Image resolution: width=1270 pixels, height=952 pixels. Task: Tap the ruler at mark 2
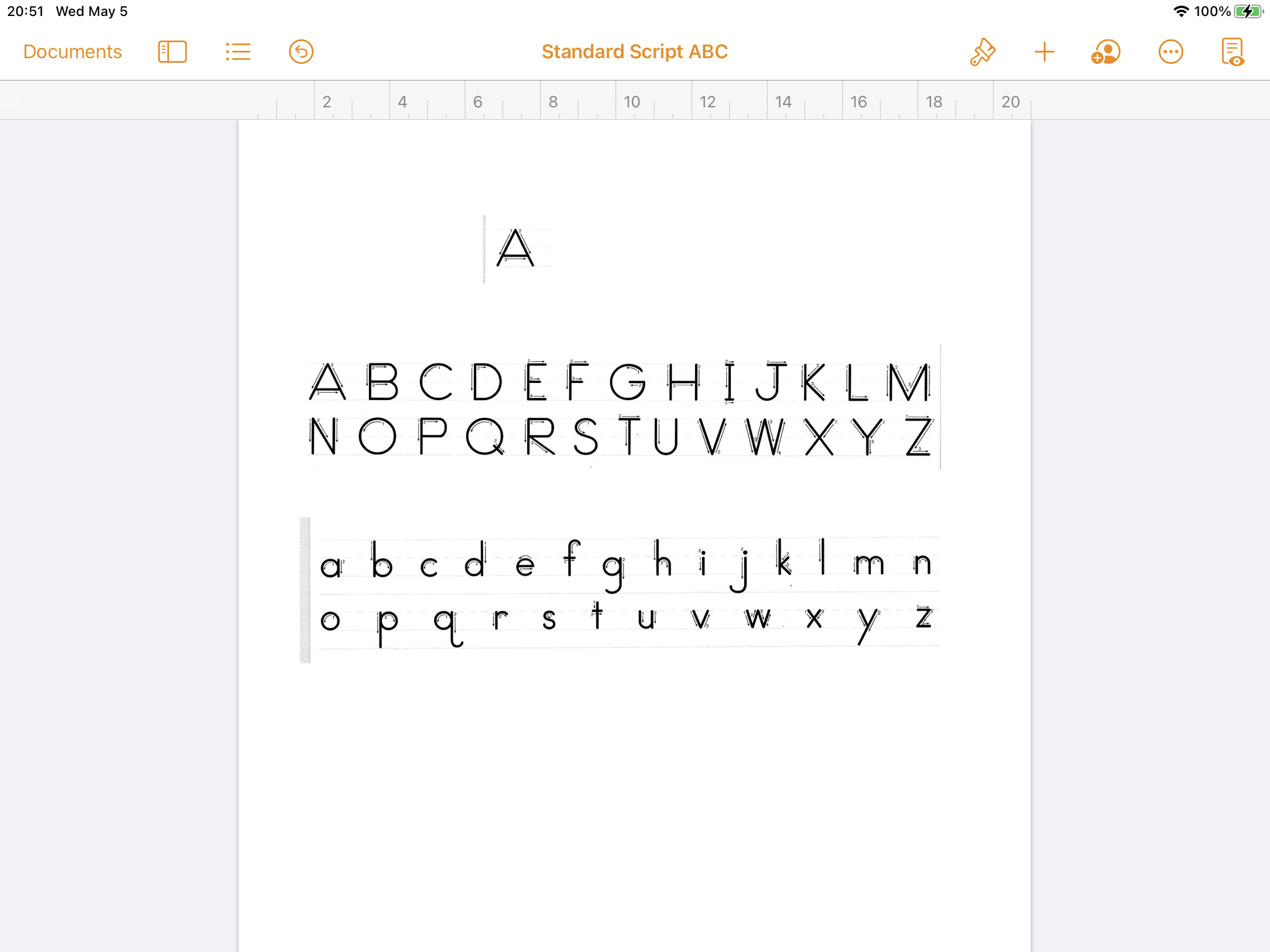pyautogui.click(x=326, y=102)
